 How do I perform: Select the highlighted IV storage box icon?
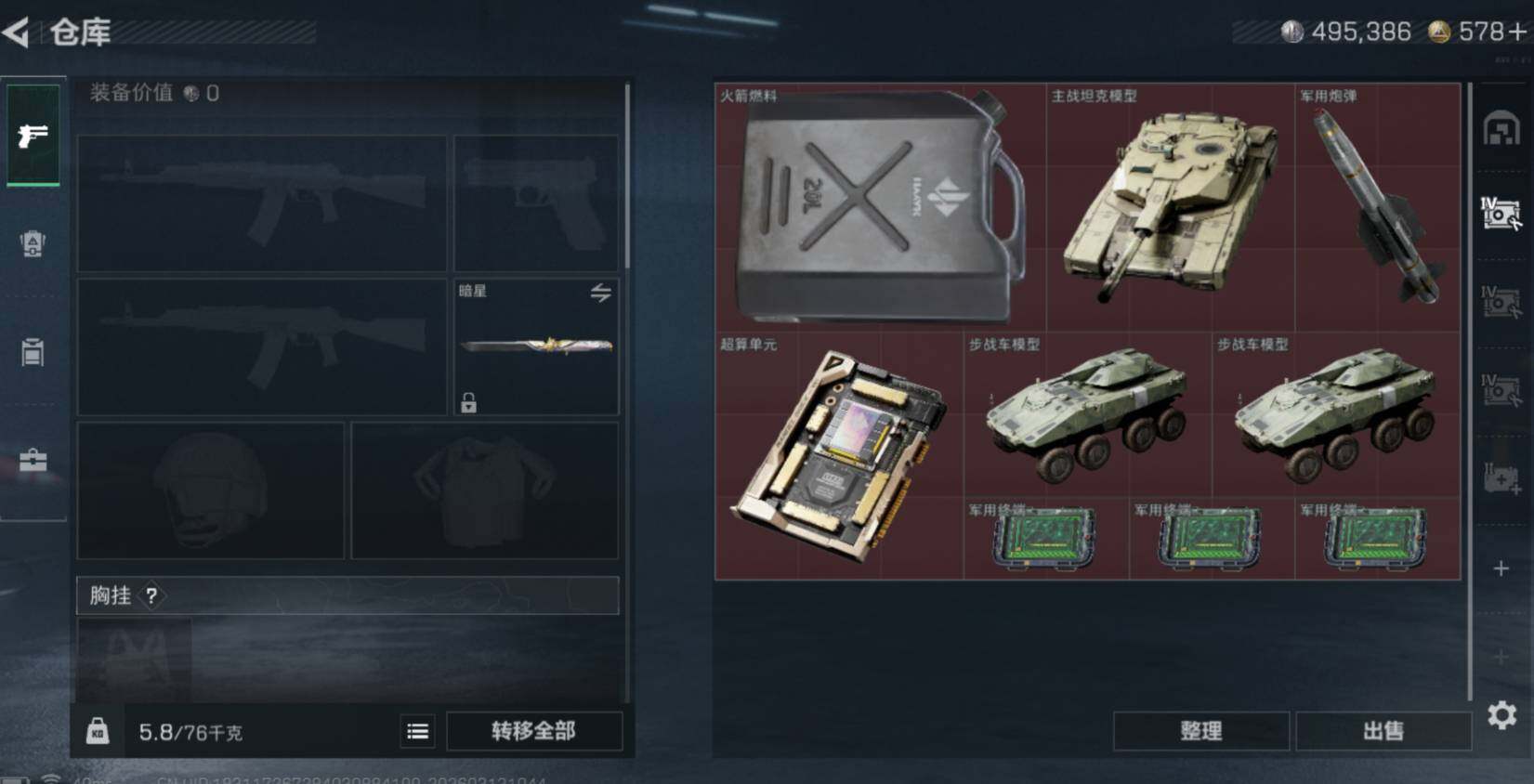click(x=1501, y=214)
